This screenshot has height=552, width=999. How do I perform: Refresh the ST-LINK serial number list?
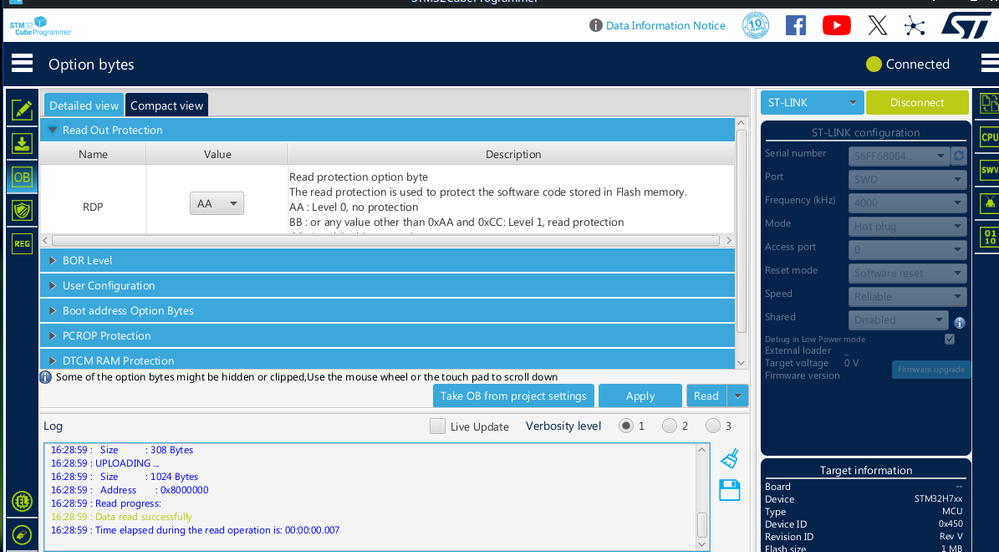point(959,156)
